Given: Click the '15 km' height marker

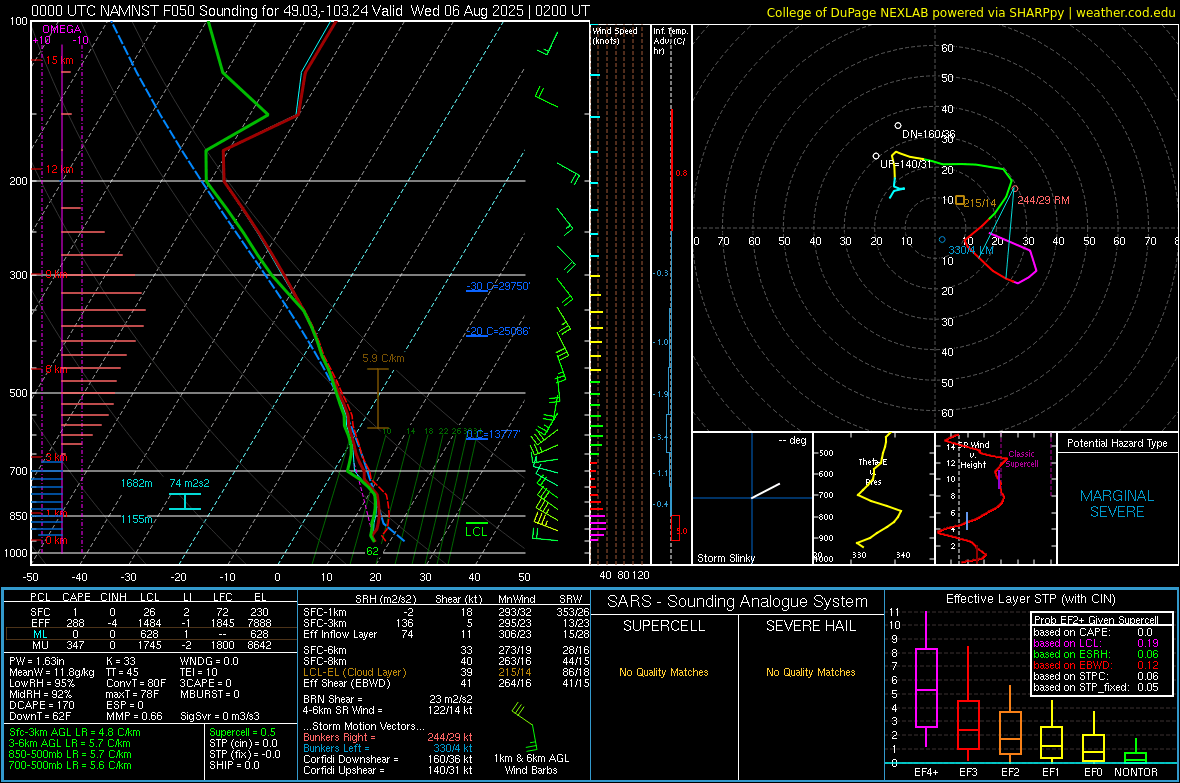Looking at the screenshot, I should point(59,60).
